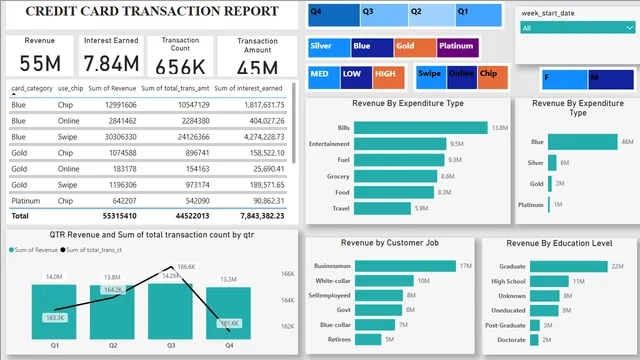The image size is (640, 360).
Task: Filter by Blue card category tile
Action: (372, 48)
